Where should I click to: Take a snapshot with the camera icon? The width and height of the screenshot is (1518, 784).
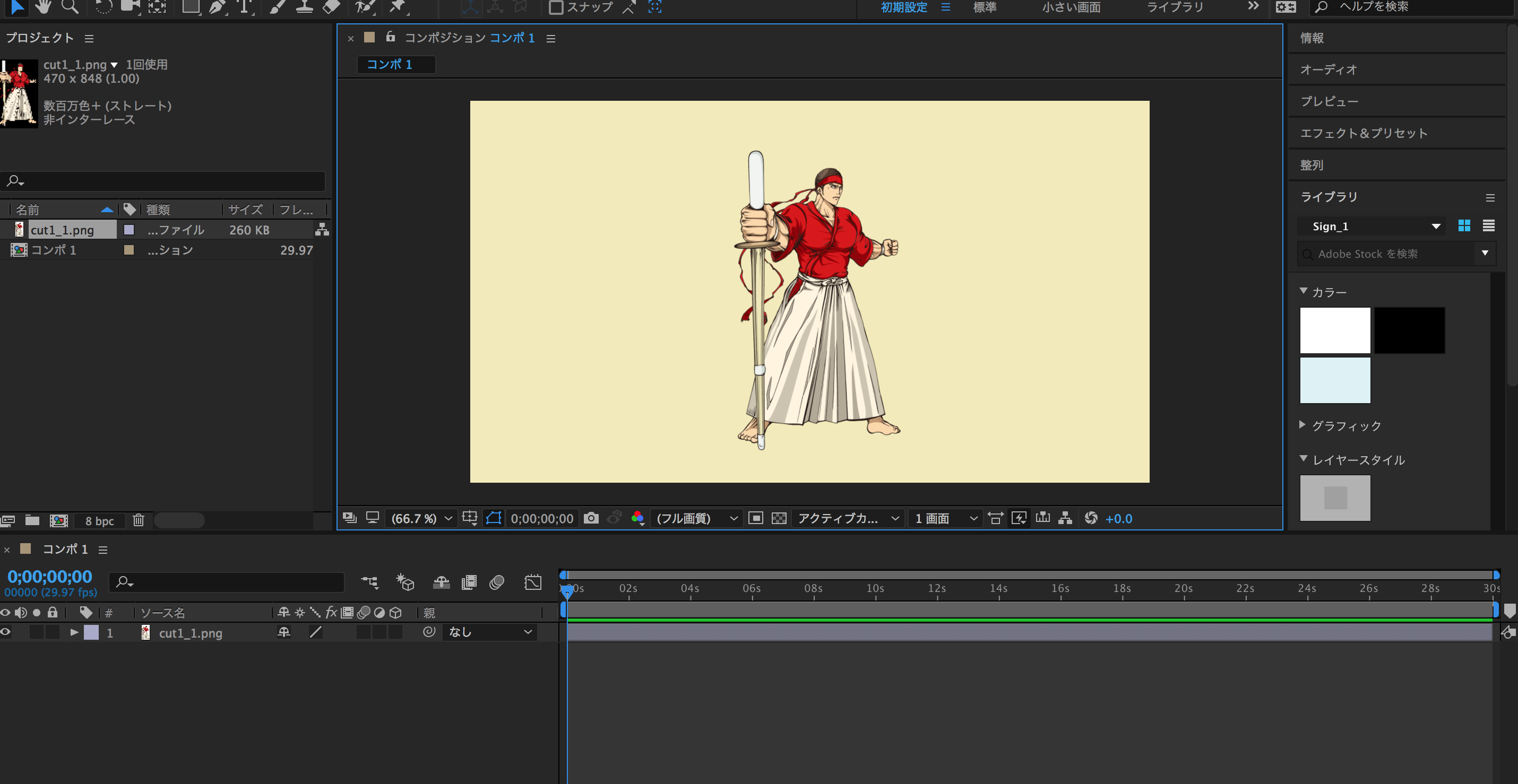[x=591, y=518]
